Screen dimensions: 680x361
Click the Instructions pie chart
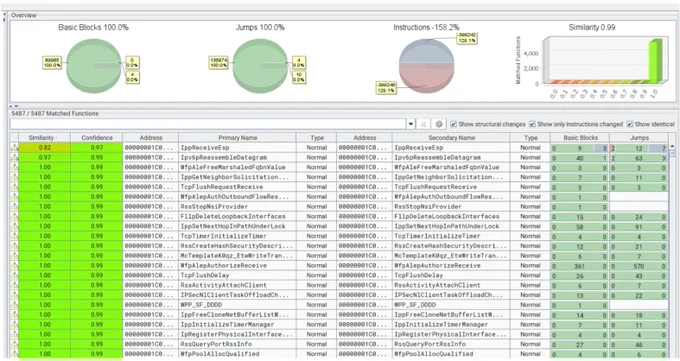[x=426, y=66]
